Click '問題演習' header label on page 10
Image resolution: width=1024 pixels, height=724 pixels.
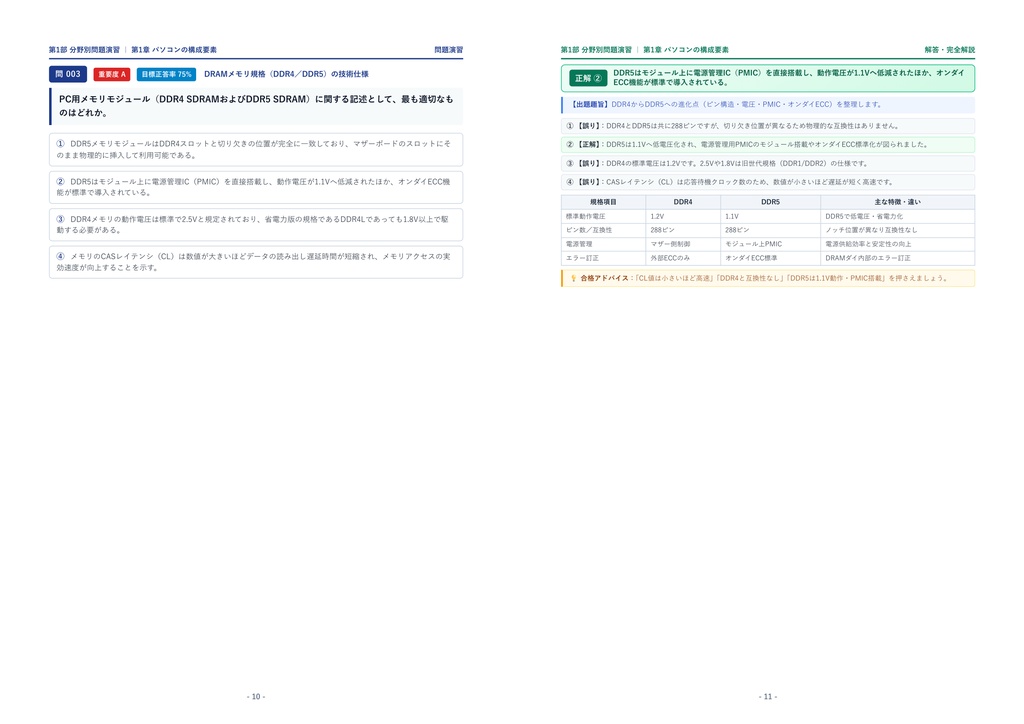coord(449,50)
